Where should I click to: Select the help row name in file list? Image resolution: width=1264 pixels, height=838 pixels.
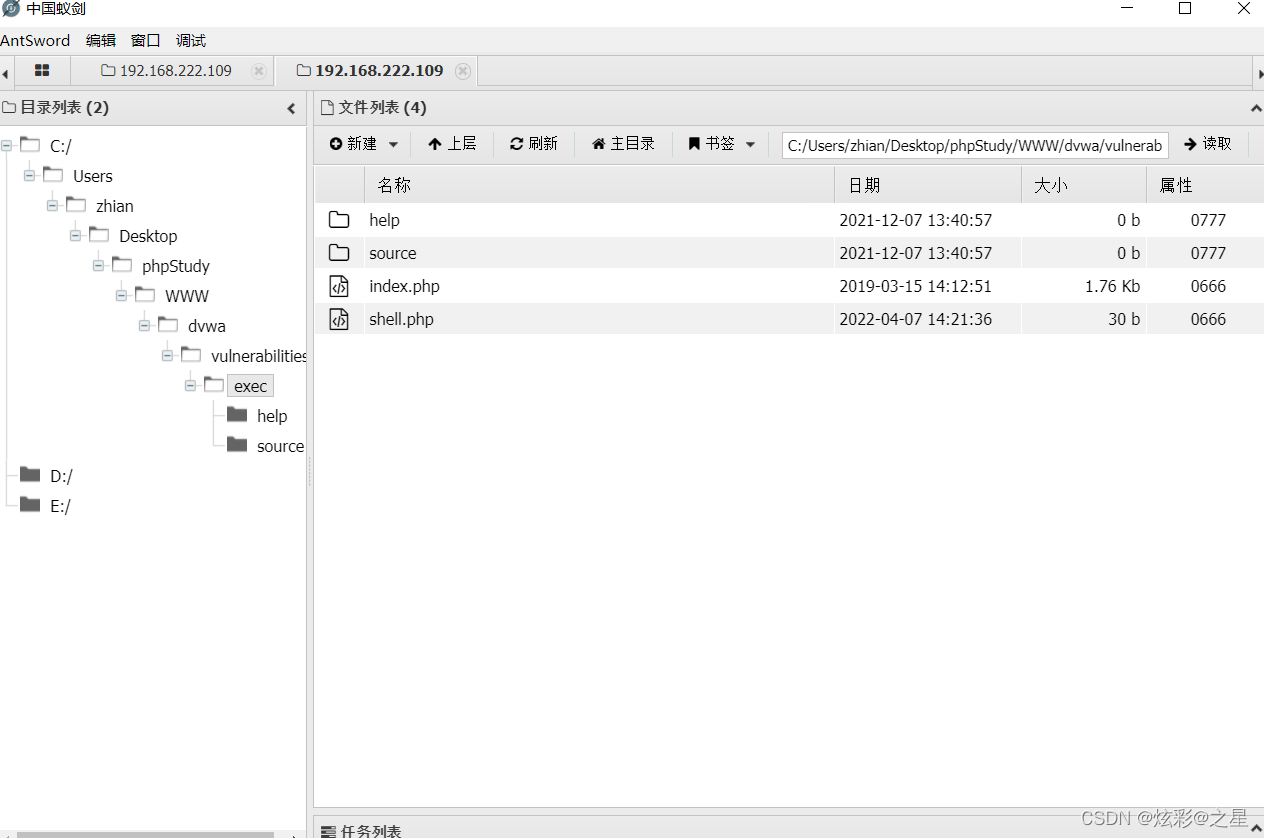[384, 220]
